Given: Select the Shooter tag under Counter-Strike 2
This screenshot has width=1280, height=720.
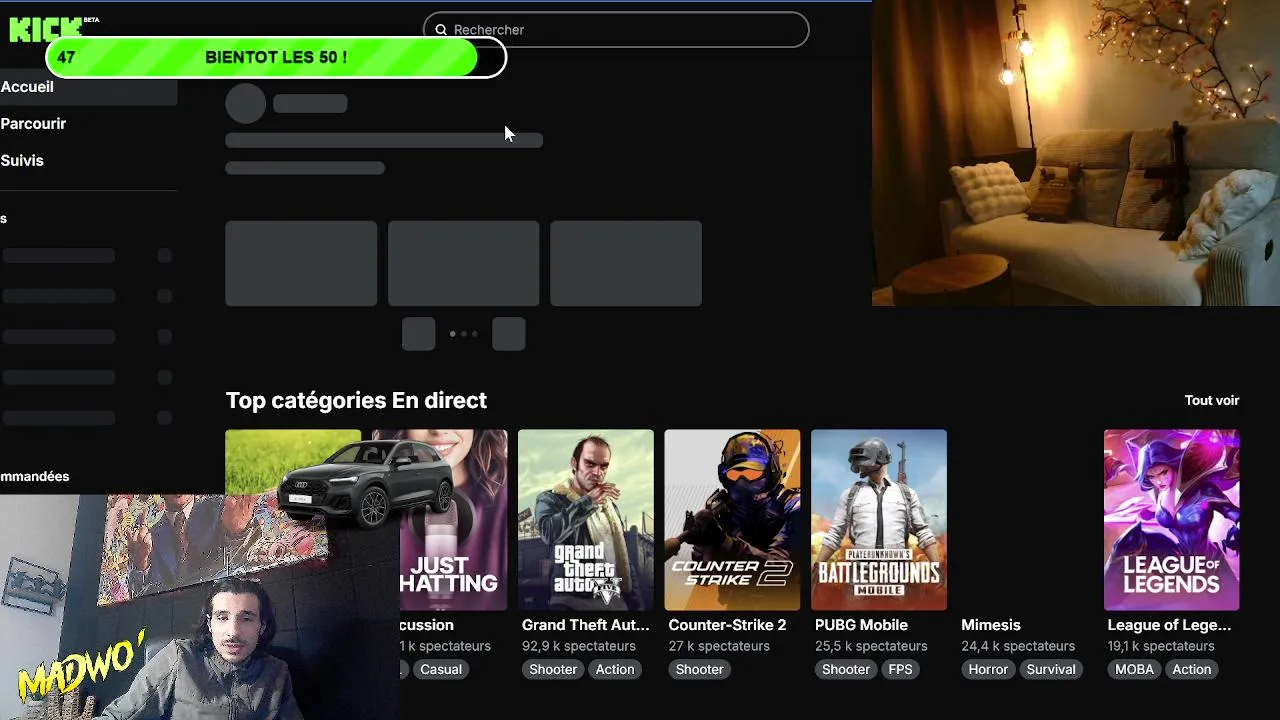Looking at the screenshot, I should pos(699,669).
